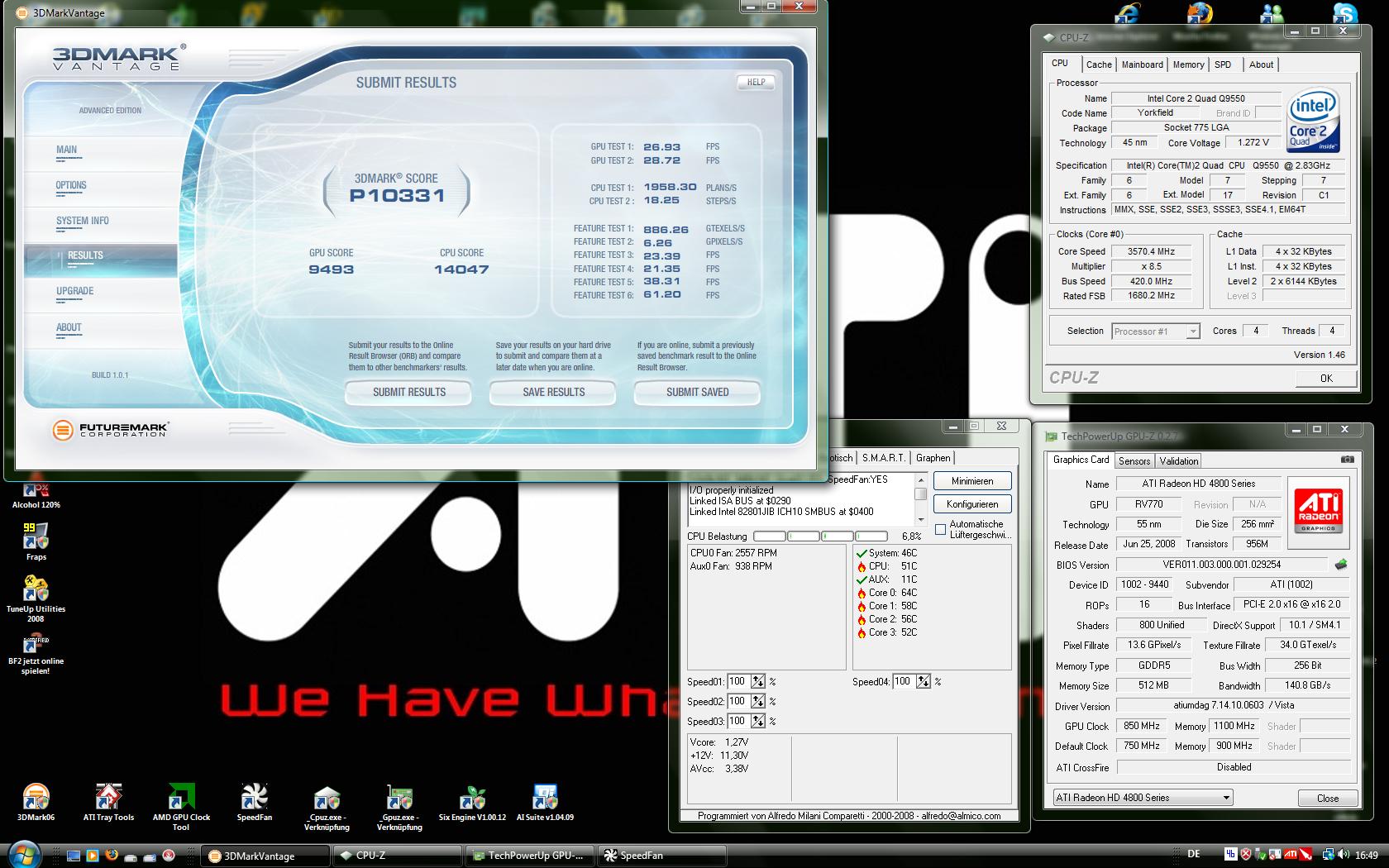Launch AMD GPU Clock Tool icon

(181, 807)
